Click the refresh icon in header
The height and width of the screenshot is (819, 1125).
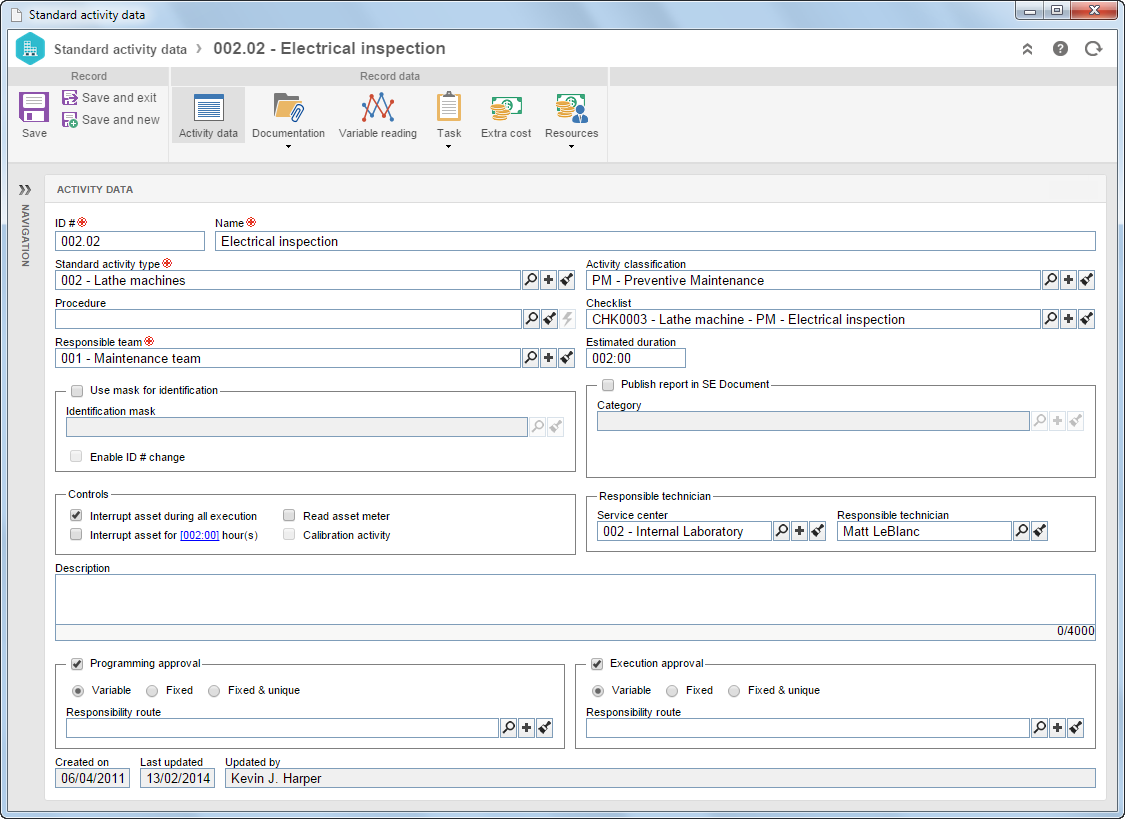pos(1093,49)
